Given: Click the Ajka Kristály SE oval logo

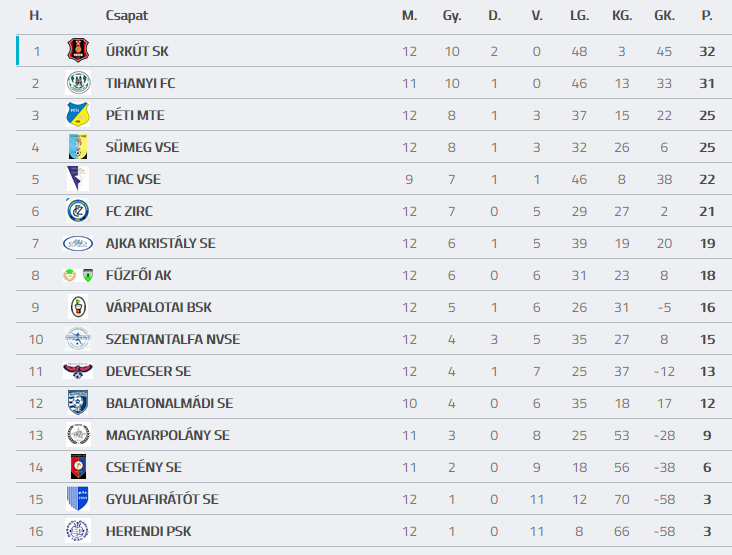Looking at the screenshot, I should point(78,243).
